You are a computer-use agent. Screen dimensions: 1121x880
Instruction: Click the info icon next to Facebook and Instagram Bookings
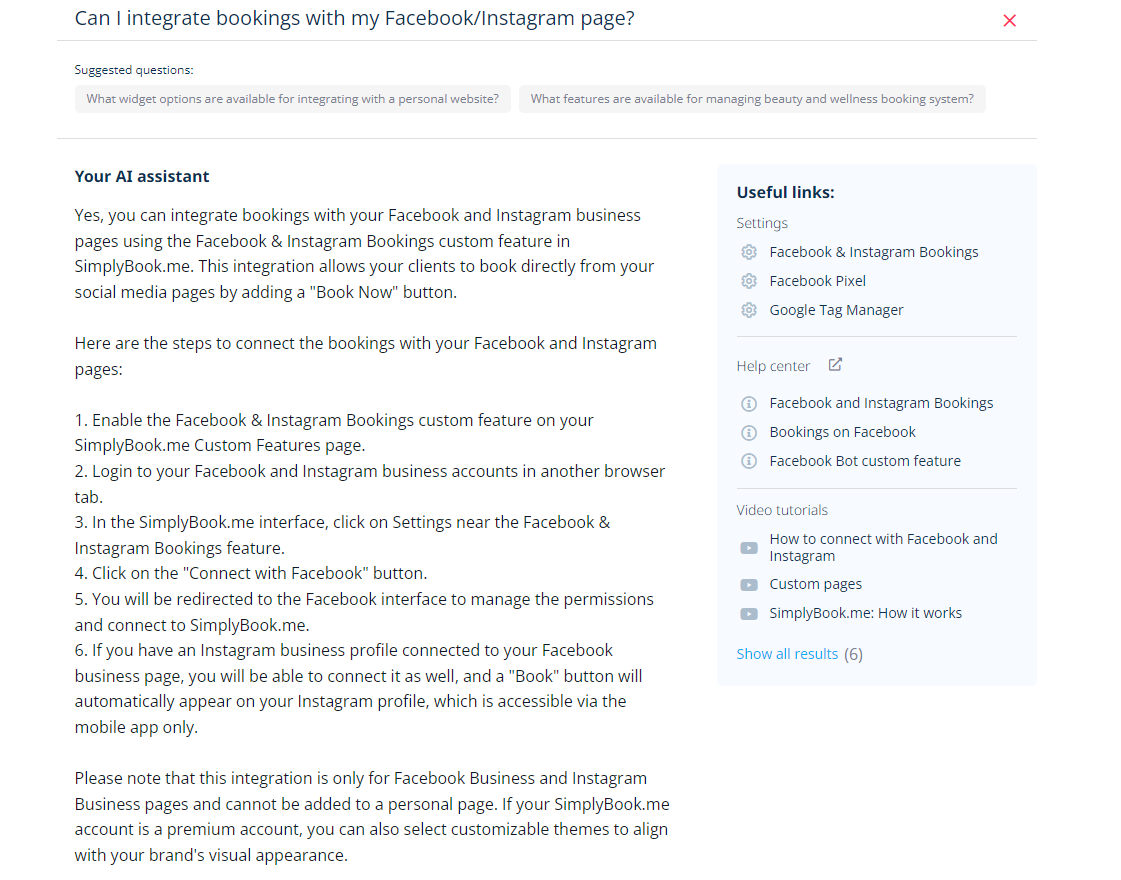click(x=749, y=403)
